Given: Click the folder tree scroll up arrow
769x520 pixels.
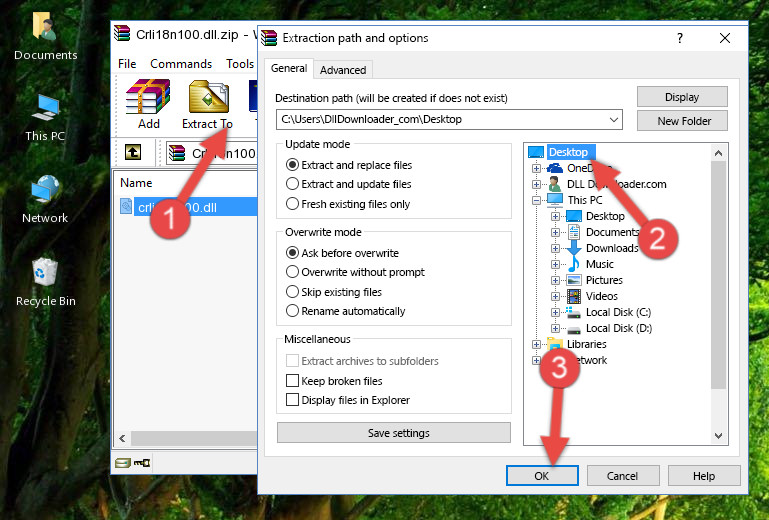Looking at the screenshot, I should pos(718,154).
